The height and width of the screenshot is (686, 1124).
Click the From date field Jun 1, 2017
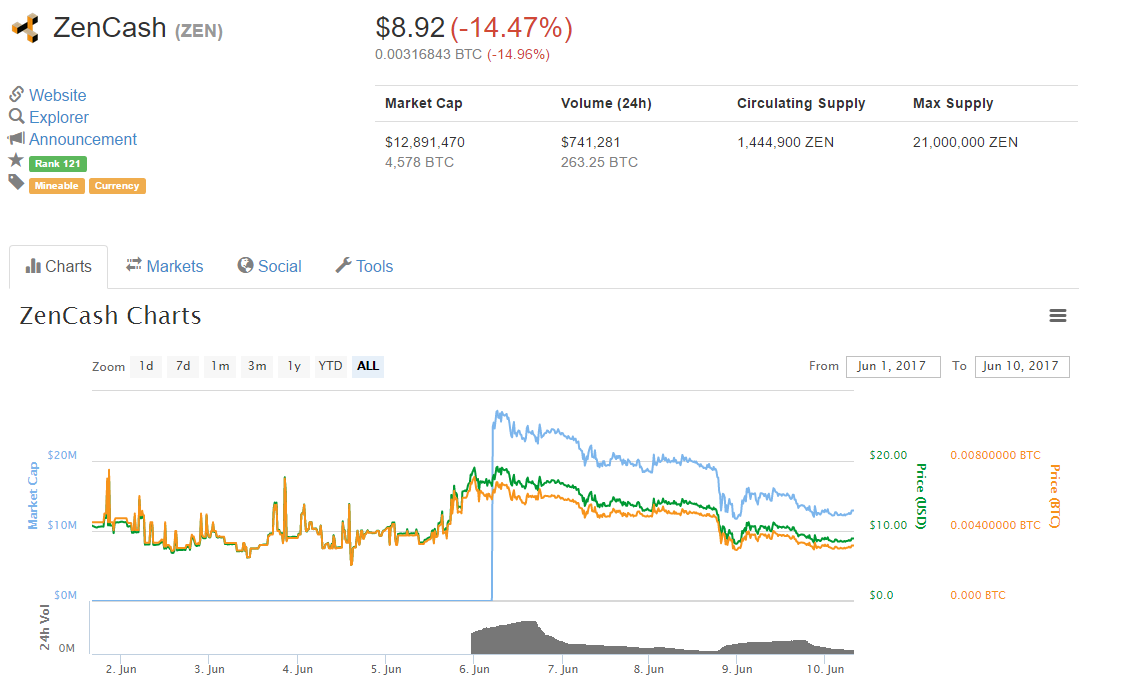[893, 366]
